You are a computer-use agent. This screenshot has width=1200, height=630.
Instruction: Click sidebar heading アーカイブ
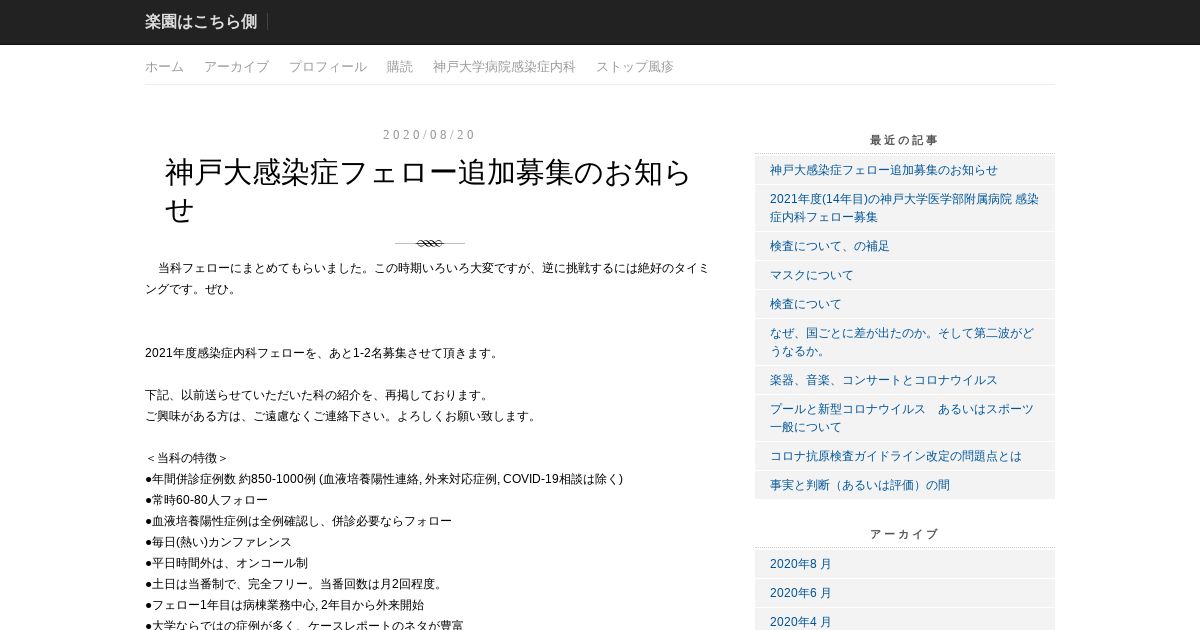tap(904, 534)
